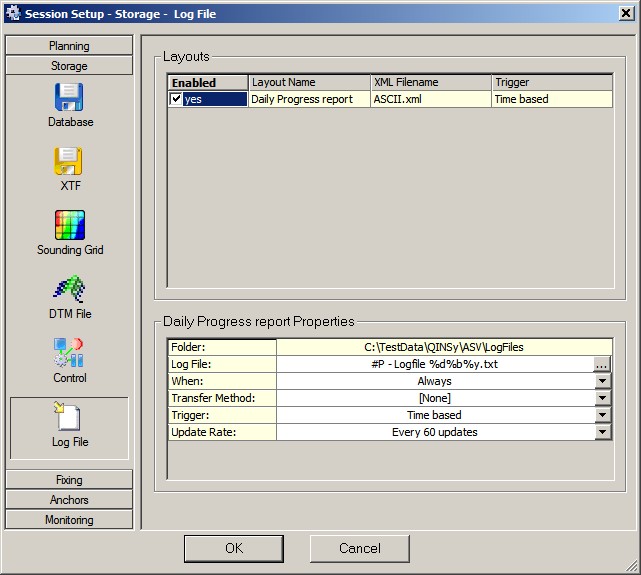Image resolution: width=641 pixels, height=575 pixels.
Task: Switch to the Monitoring section
Action: [x=69, y=520]
